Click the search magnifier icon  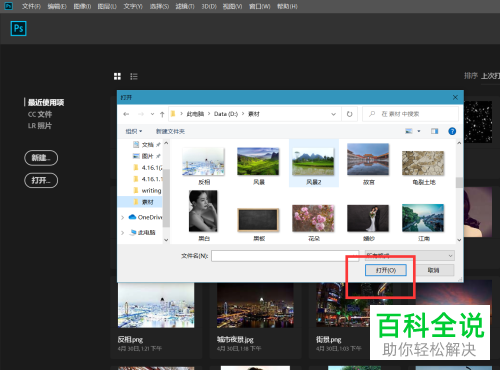[372, 114]
